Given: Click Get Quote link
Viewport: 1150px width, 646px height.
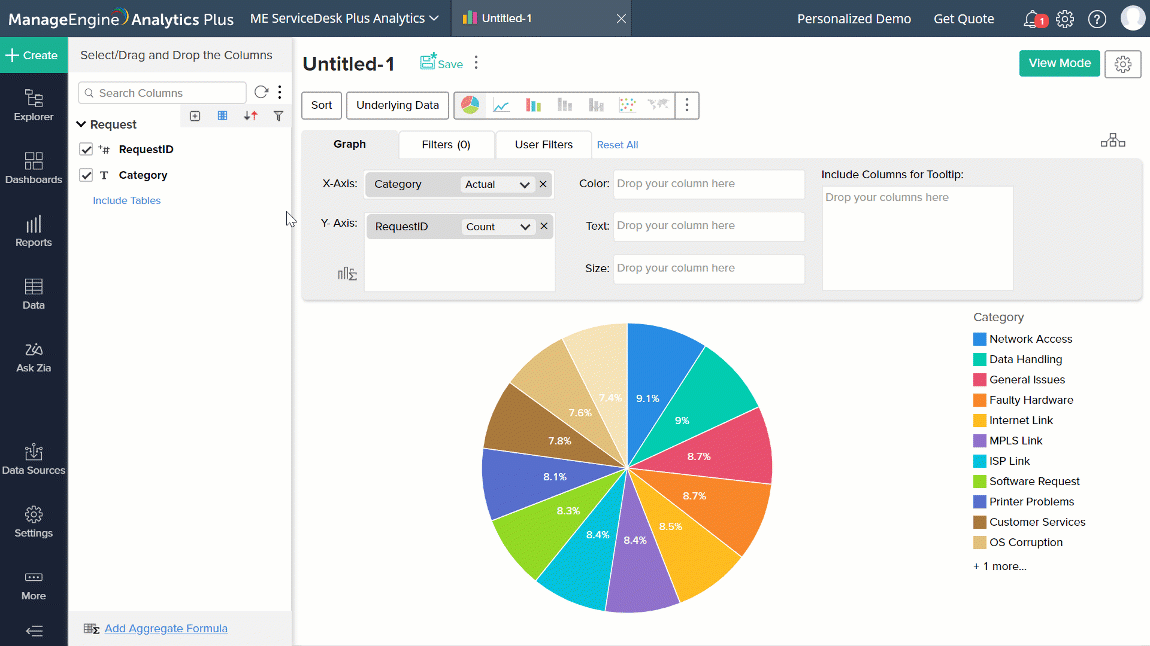Looking at the screenshot, I should pos(964,19).
